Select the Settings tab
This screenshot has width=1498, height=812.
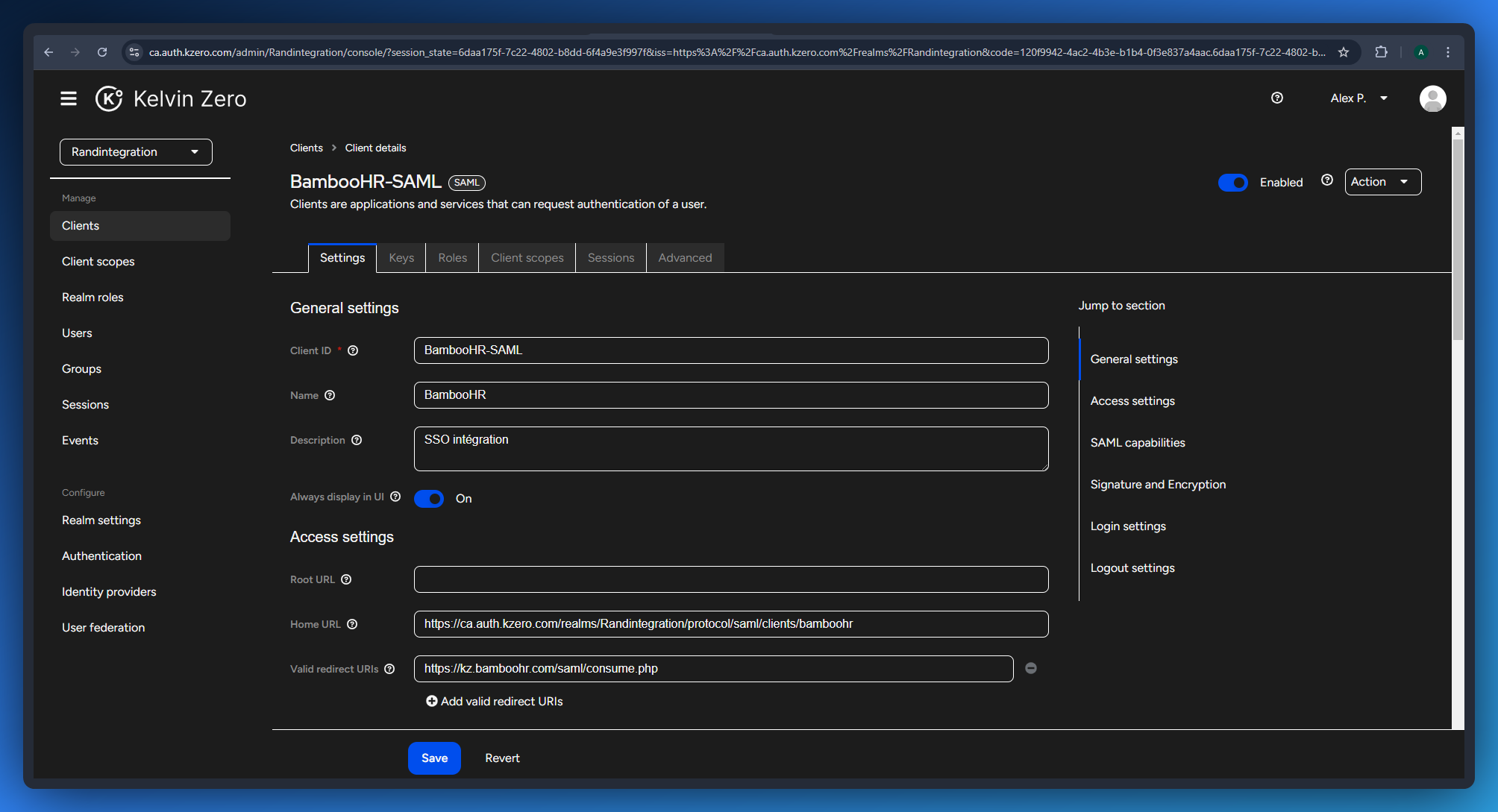[x=342, y=258]
